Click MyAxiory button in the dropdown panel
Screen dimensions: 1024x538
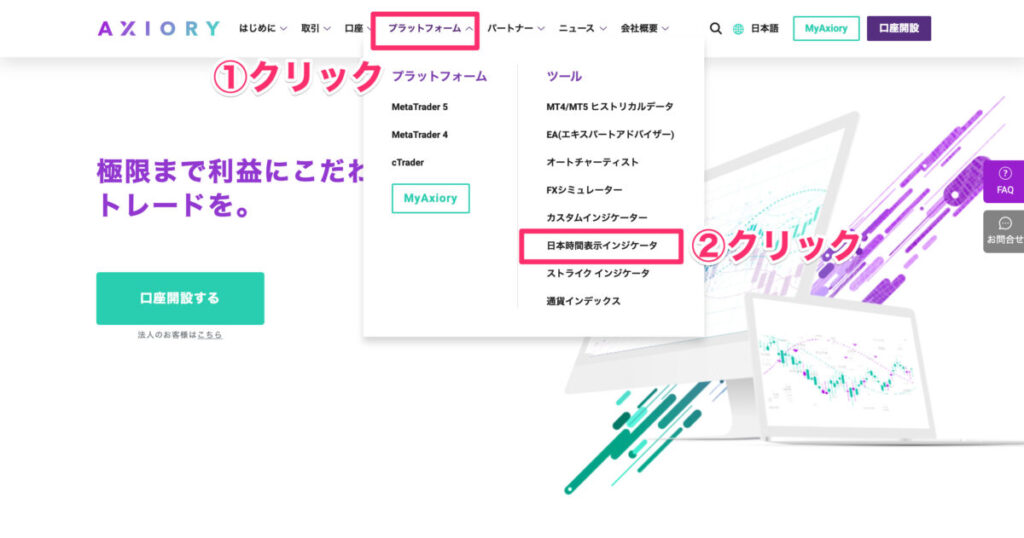(x=430, y=198)
